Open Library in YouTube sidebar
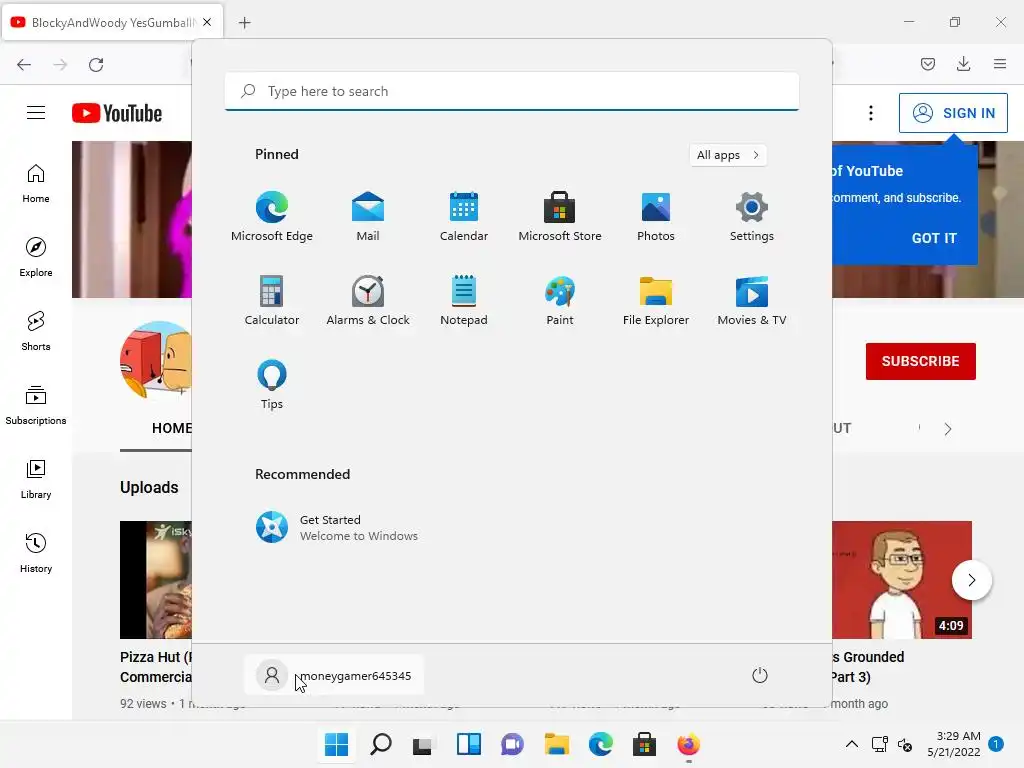Image resolution: width=1024 pixels, height=768 pixels. click(x=36, y=479)
